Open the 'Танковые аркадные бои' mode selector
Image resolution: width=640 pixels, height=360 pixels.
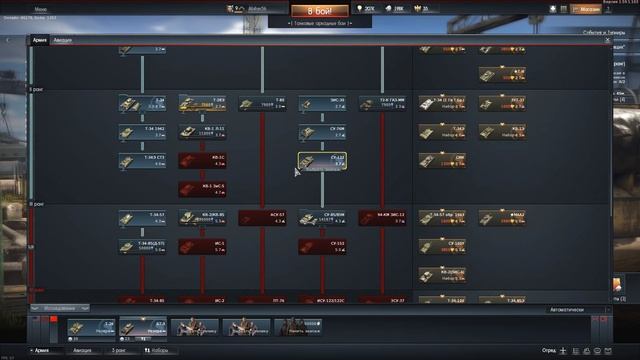(x=320, y=24)
